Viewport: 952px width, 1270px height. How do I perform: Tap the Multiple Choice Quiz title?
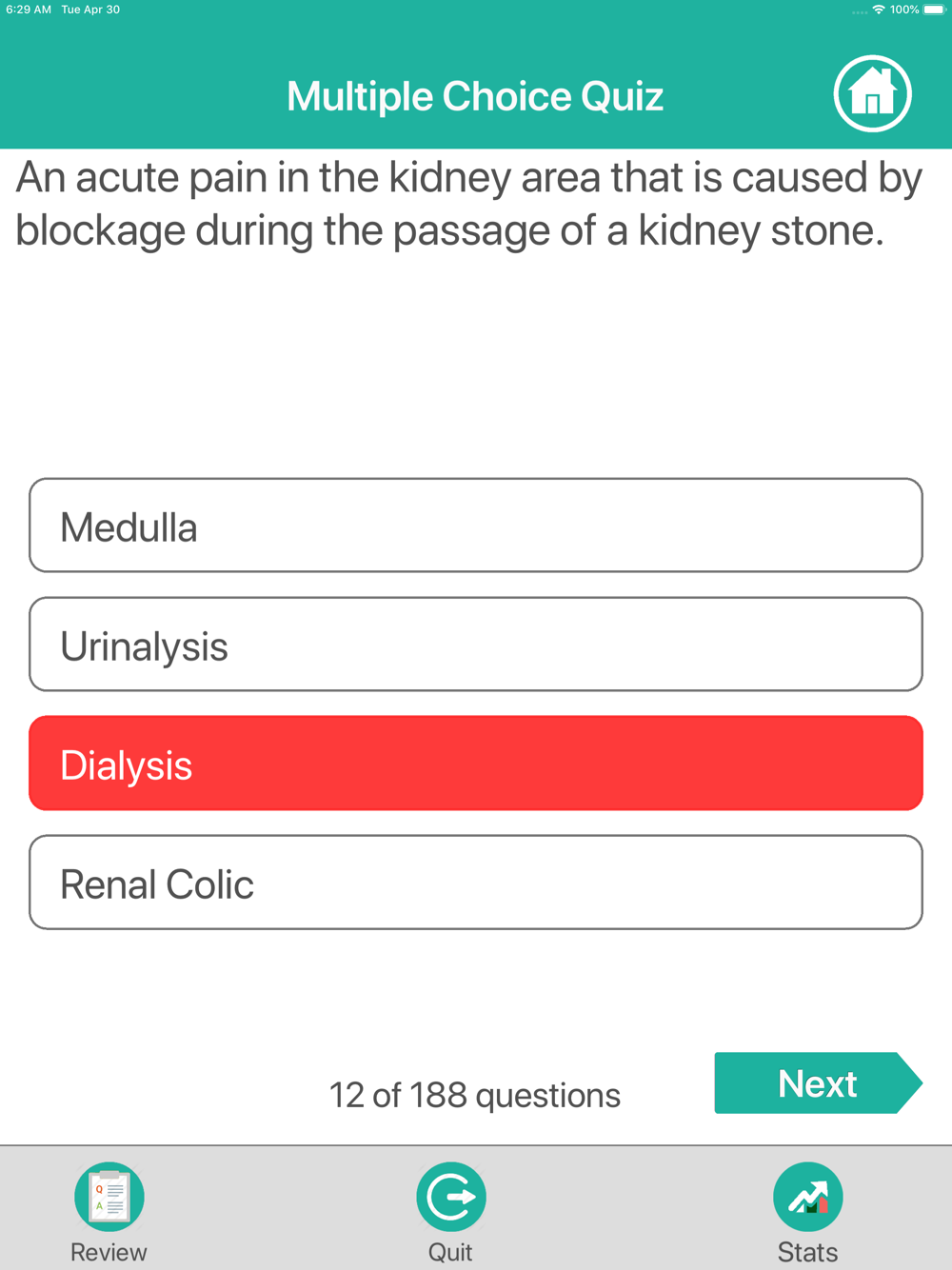coord(475,96)
